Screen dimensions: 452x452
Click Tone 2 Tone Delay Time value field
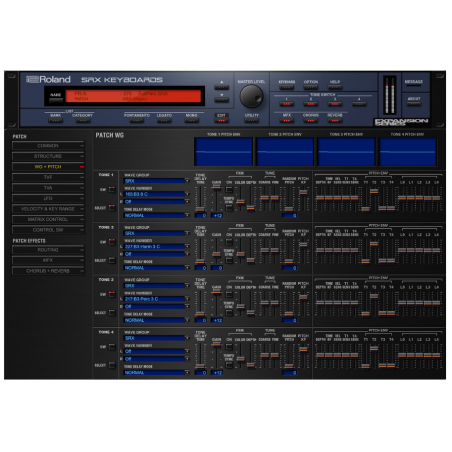point(201,268)
